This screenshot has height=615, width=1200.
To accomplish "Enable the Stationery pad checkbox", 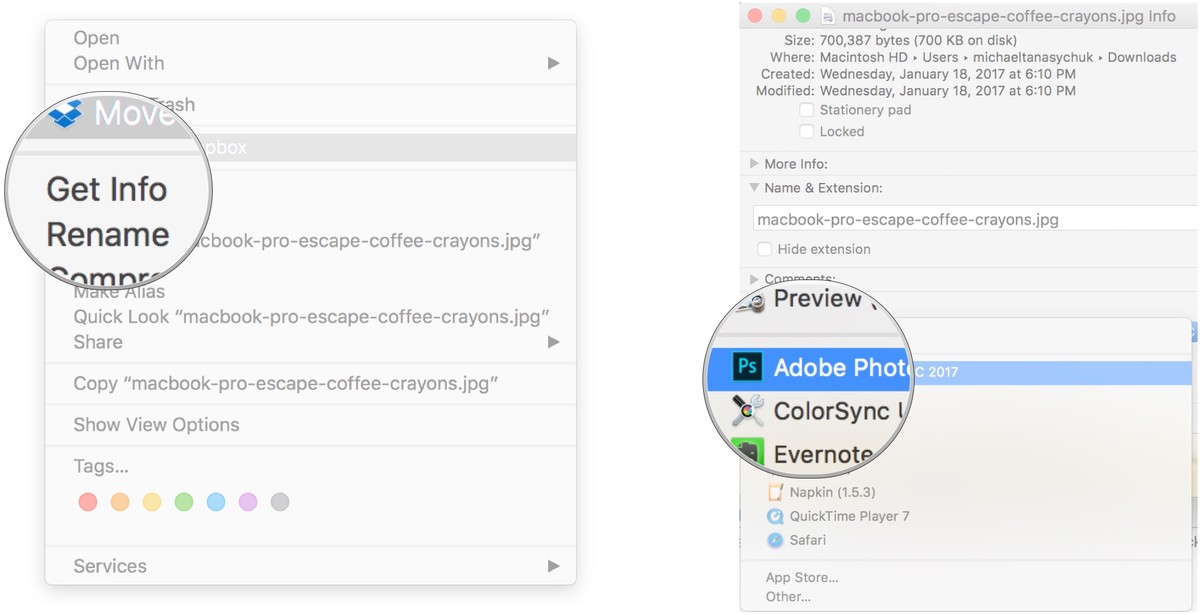I will pos(806,110).
